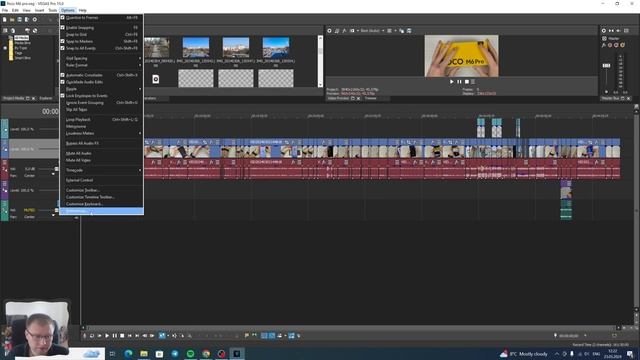Play the video preview
Viewport: 640px width, 360px height.
coord(451,82)
